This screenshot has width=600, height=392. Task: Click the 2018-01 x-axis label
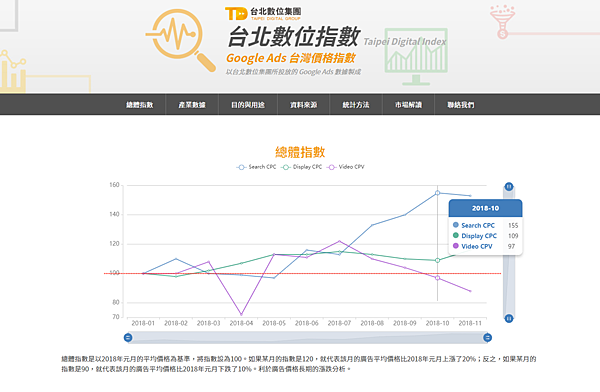point(143,323)
